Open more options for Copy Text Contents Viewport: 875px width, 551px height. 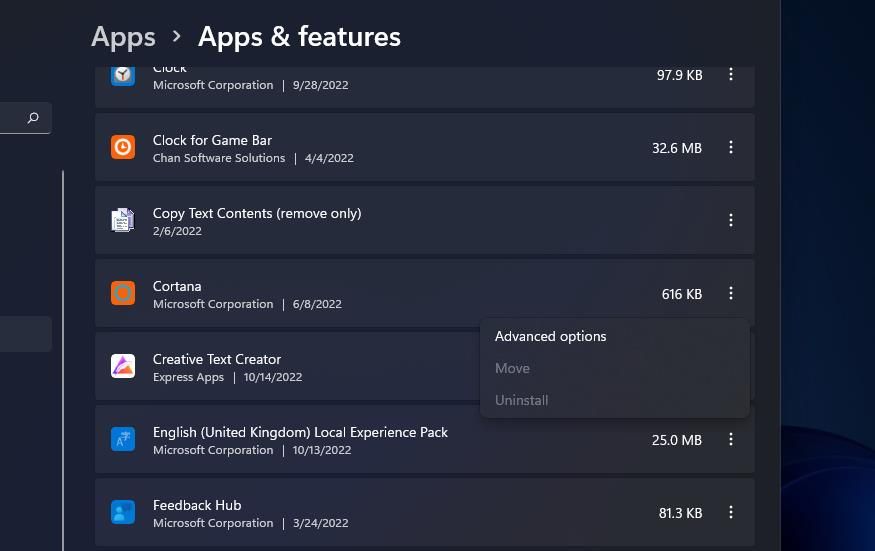[731, 220]
